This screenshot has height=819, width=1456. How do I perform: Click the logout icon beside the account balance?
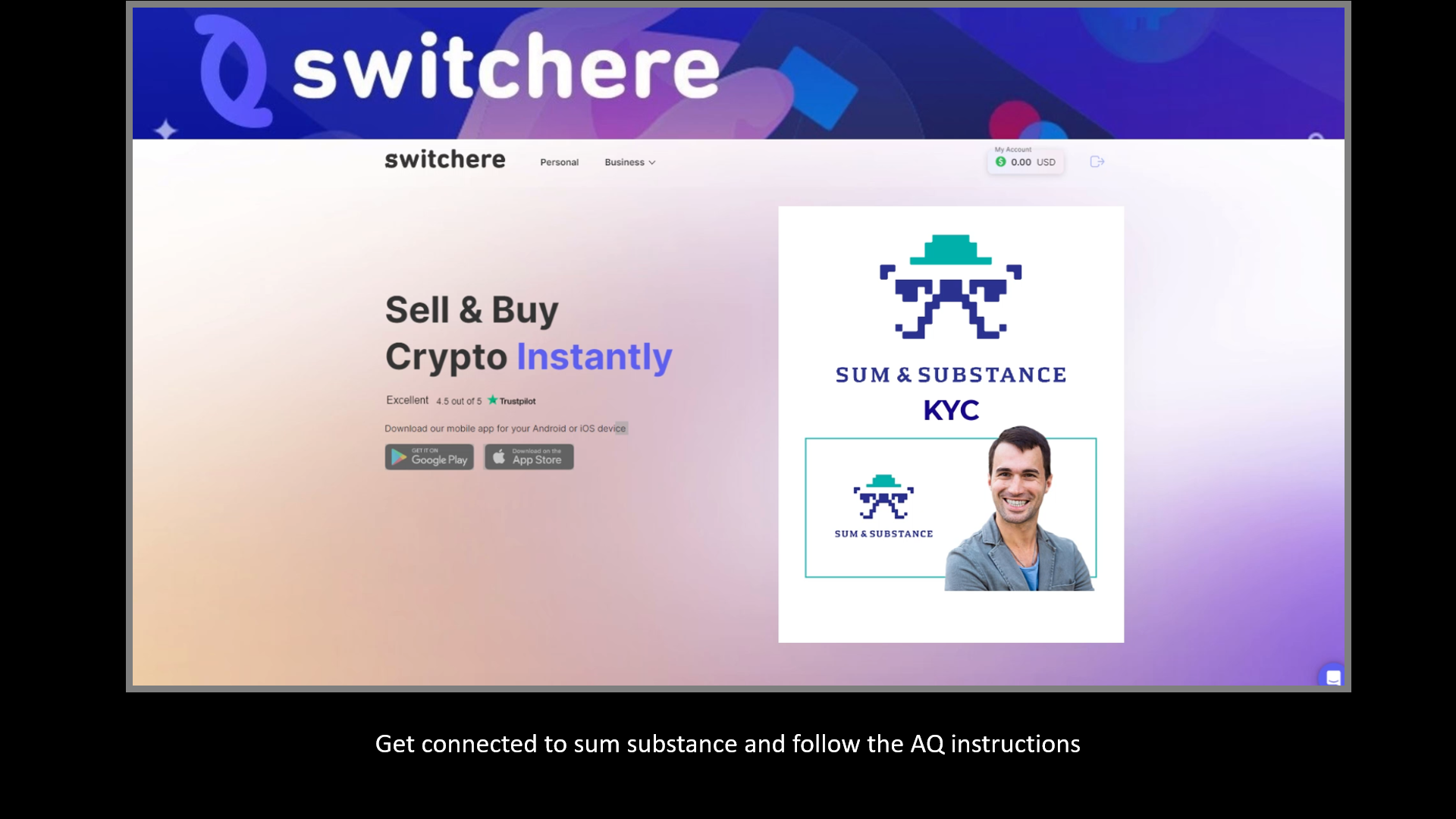coord(1097,162)
